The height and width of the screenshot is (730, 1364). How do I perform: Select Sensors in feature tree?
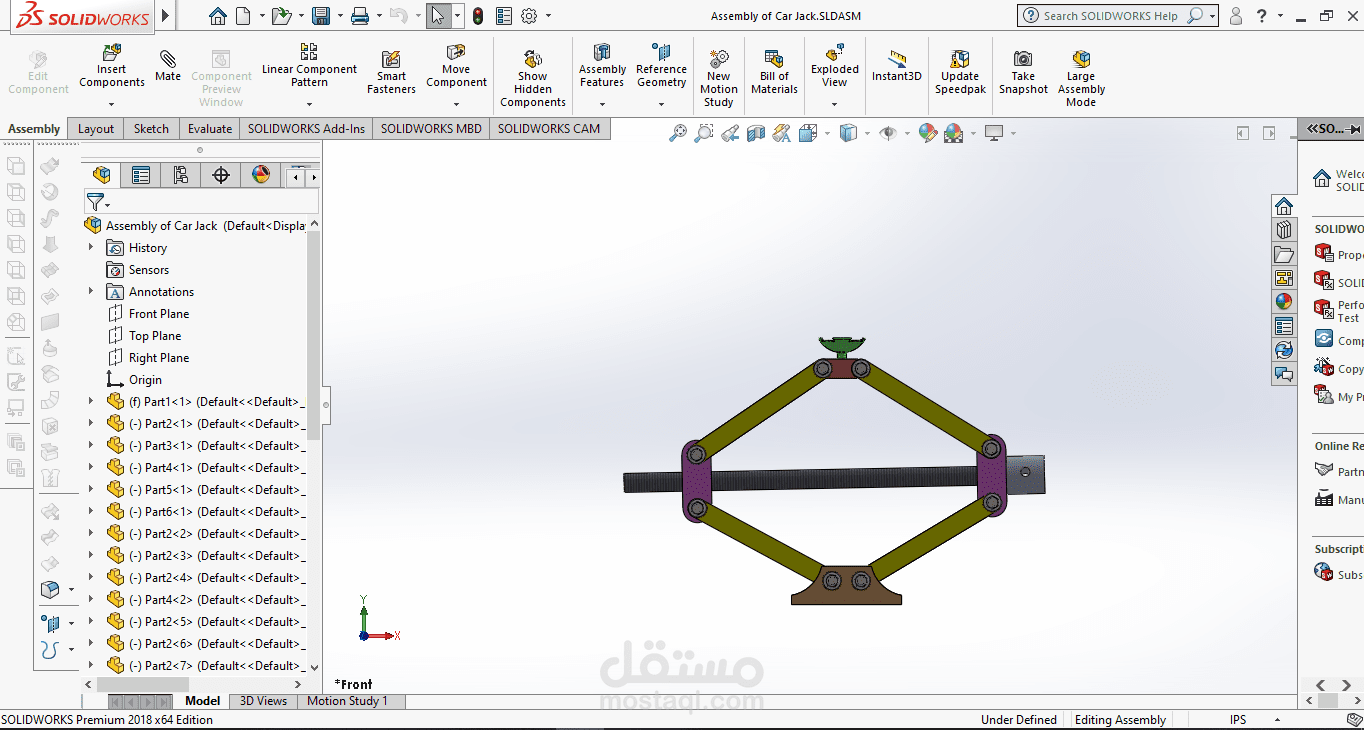[148, 269]
